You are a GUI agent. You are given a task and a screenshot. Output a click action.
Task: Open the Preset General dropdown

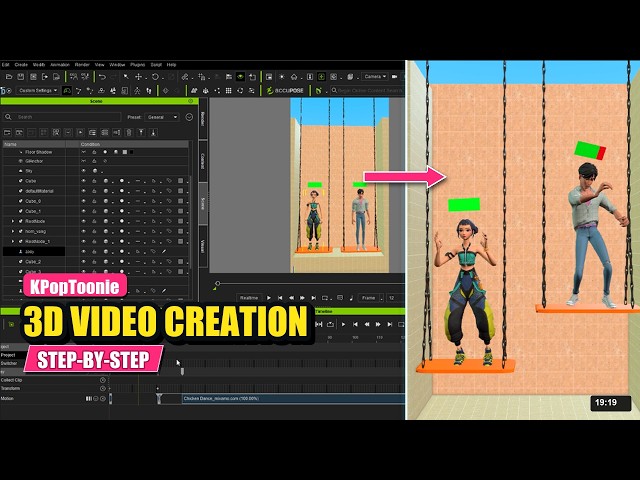[x=162, y=117]
